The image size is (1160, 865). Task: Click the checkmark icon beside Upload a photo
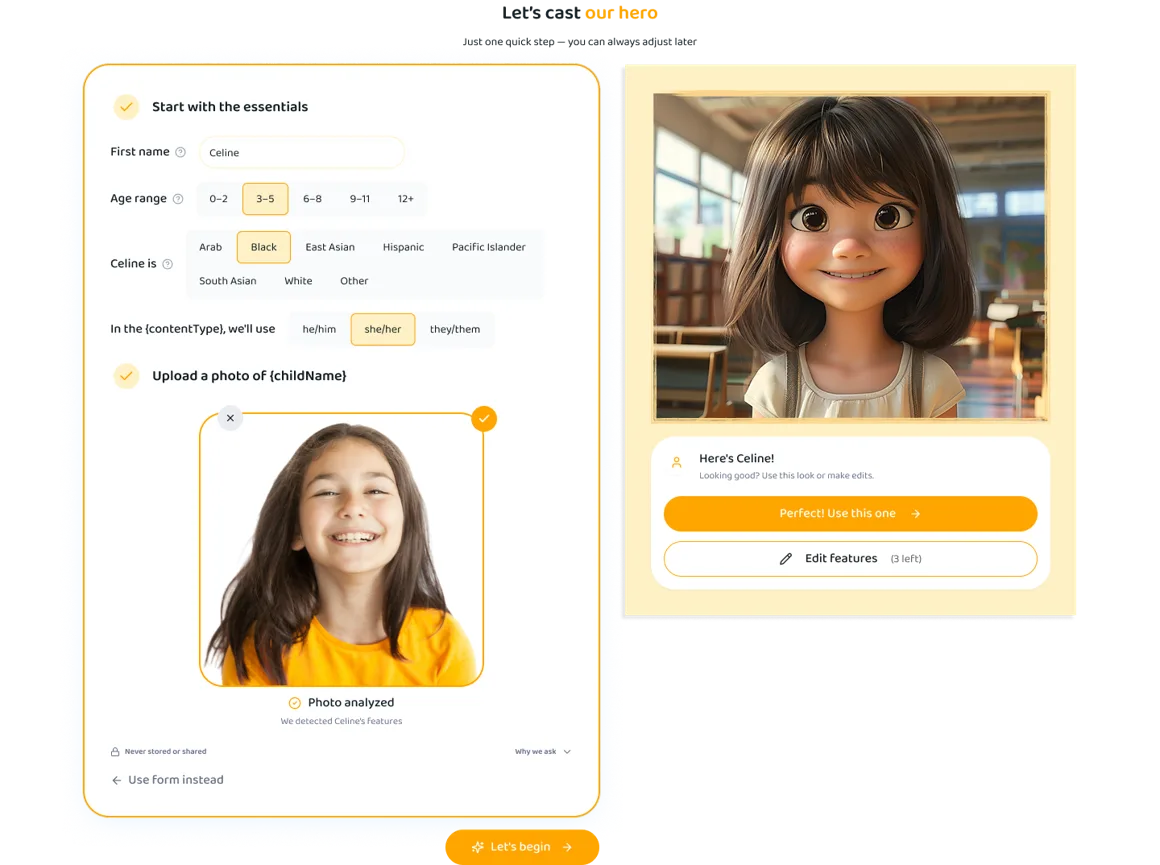tap(127, 376)
